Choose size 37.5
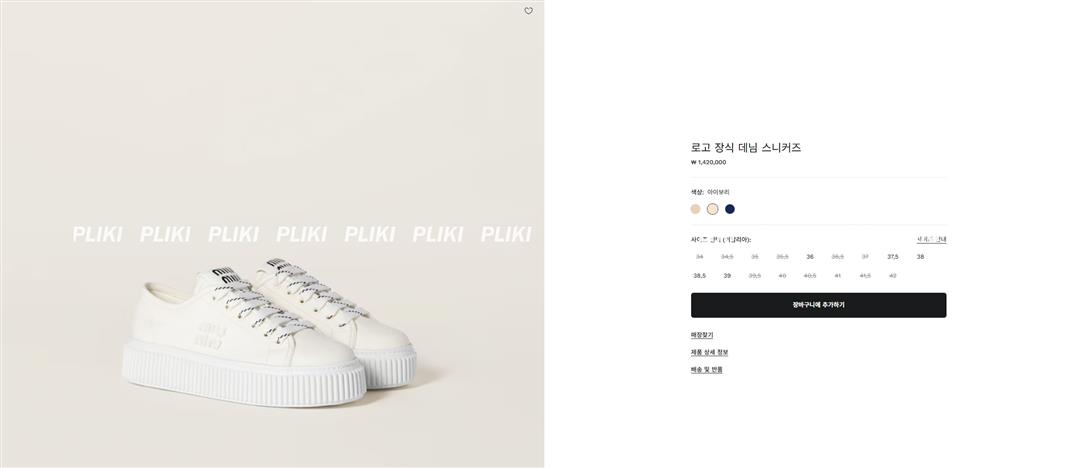Viewport: 1080px width, 468px height. tap(893, 257)
